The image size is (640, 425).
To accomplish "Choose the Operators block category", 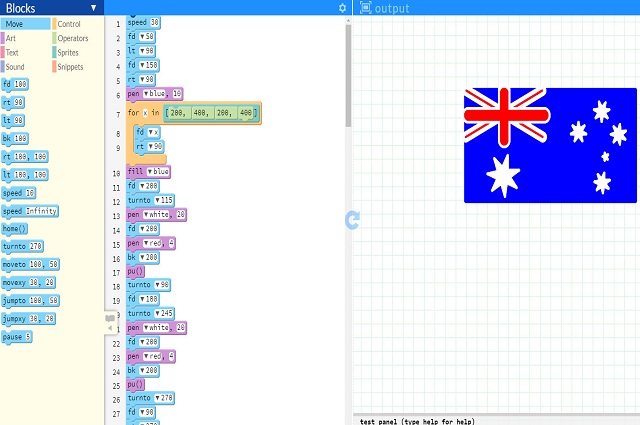I will (72, 38).
